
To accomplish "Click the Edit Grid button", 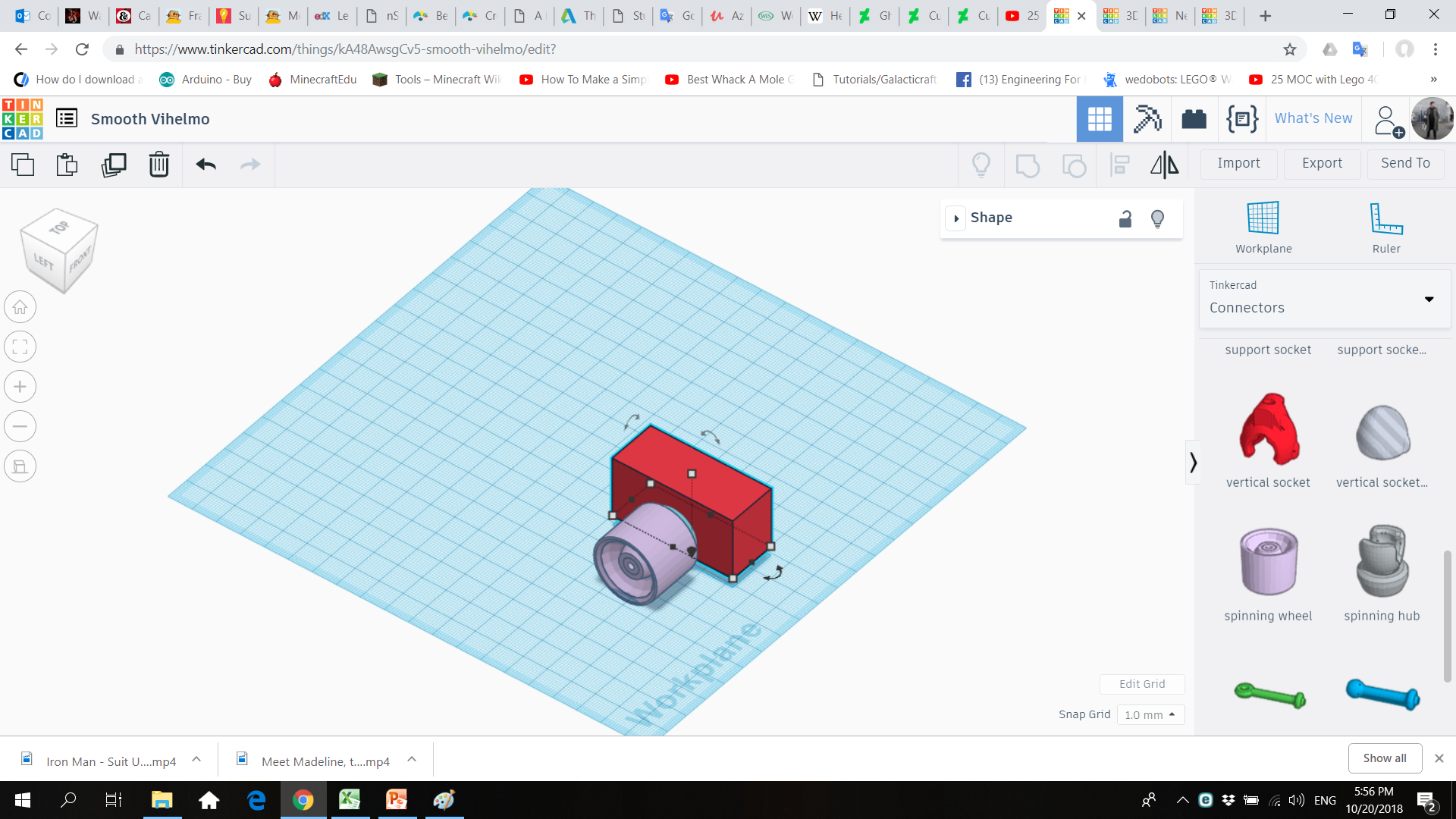I will [1141, 684].
